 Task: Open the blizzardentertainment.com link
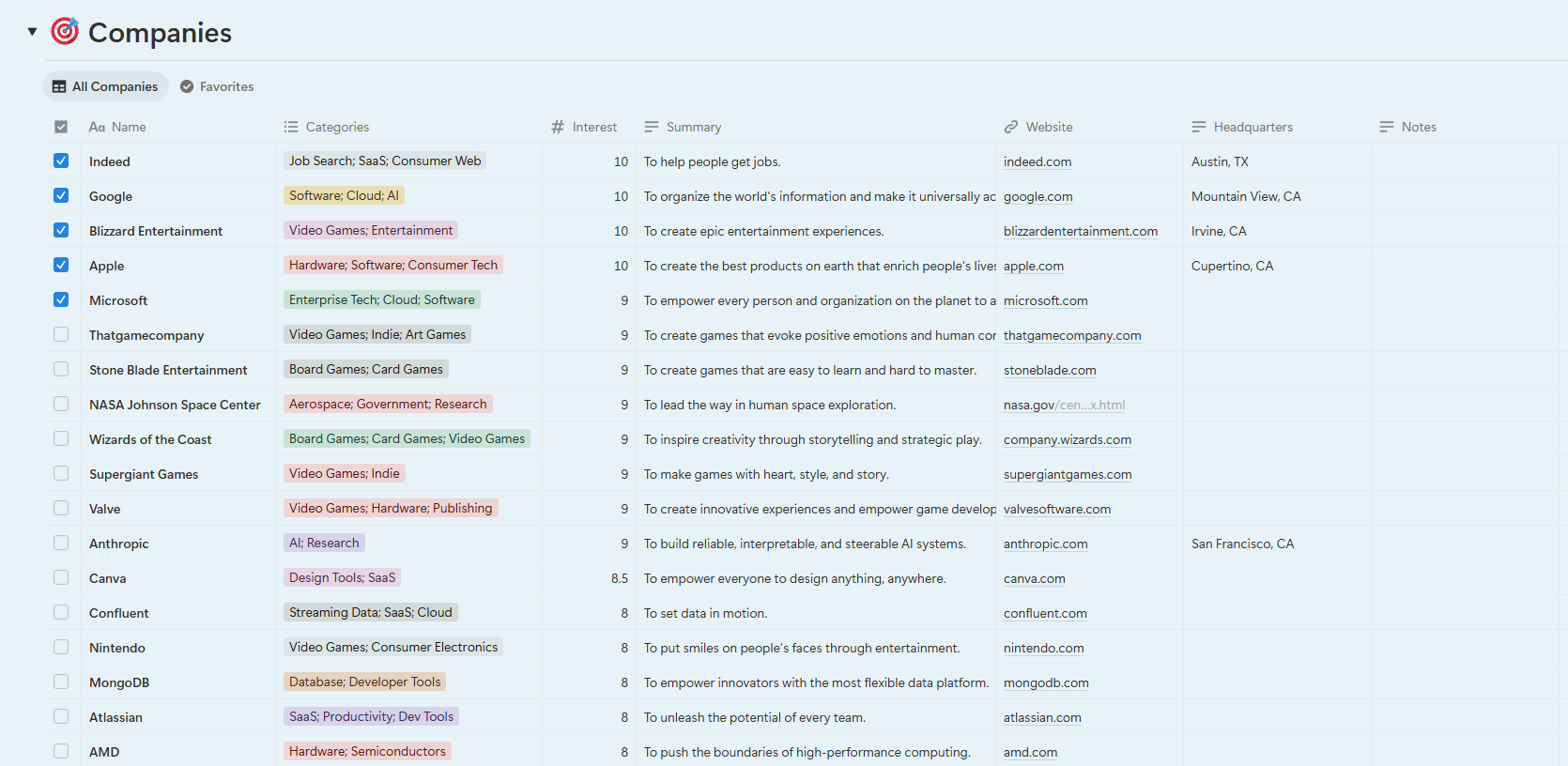pyautogui.click(x=1080, y=231)
